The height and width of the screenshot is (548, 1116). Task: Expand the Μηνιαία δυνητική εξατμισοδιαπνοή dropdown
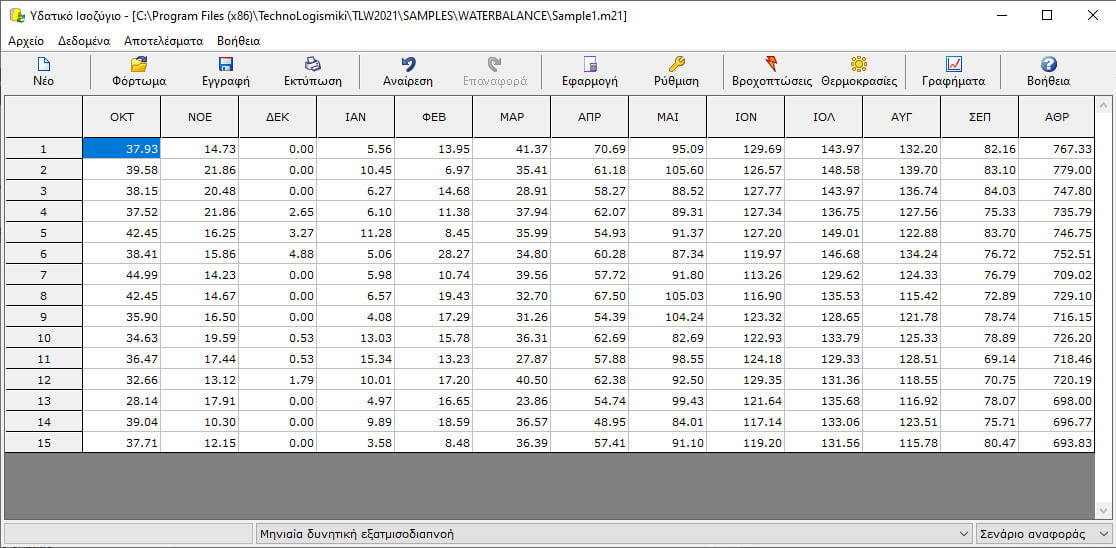[x=964, y=534]
